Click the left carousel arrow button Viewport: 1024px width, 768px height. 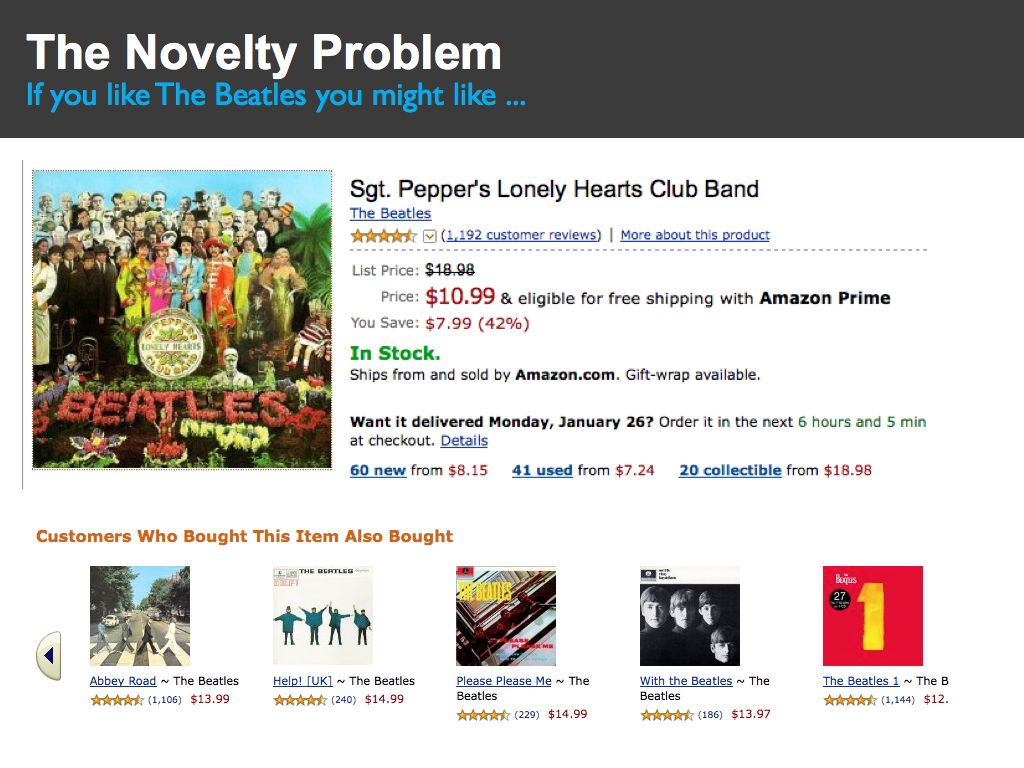tap(49, 656)
